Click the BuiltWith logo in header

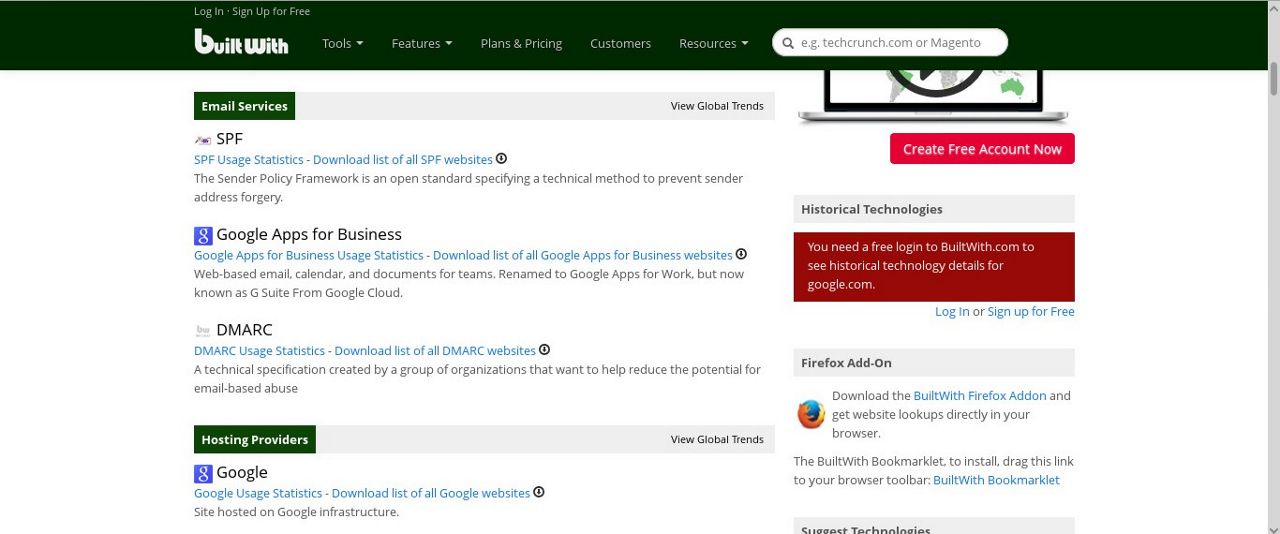pyautogui.click(x=241, y=41)
